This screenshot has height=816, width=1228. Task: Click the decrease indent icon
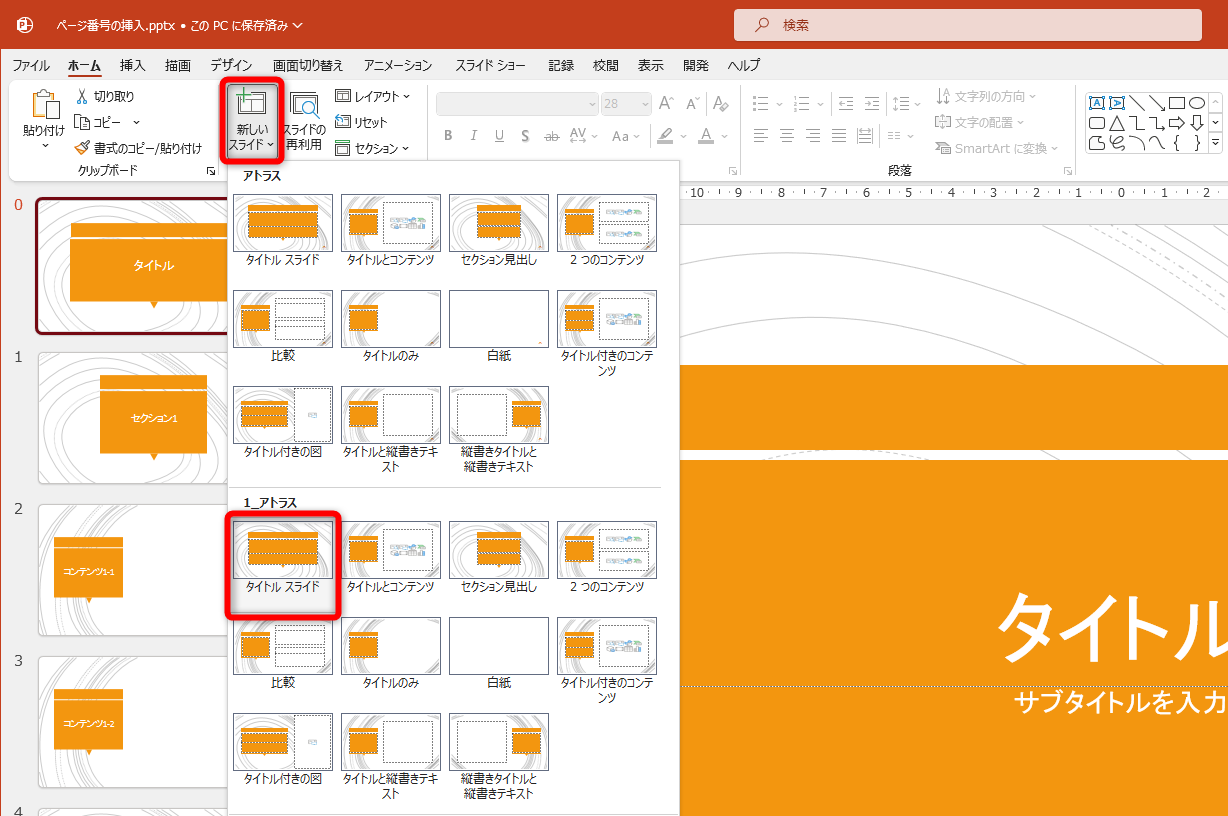[846, 104]
